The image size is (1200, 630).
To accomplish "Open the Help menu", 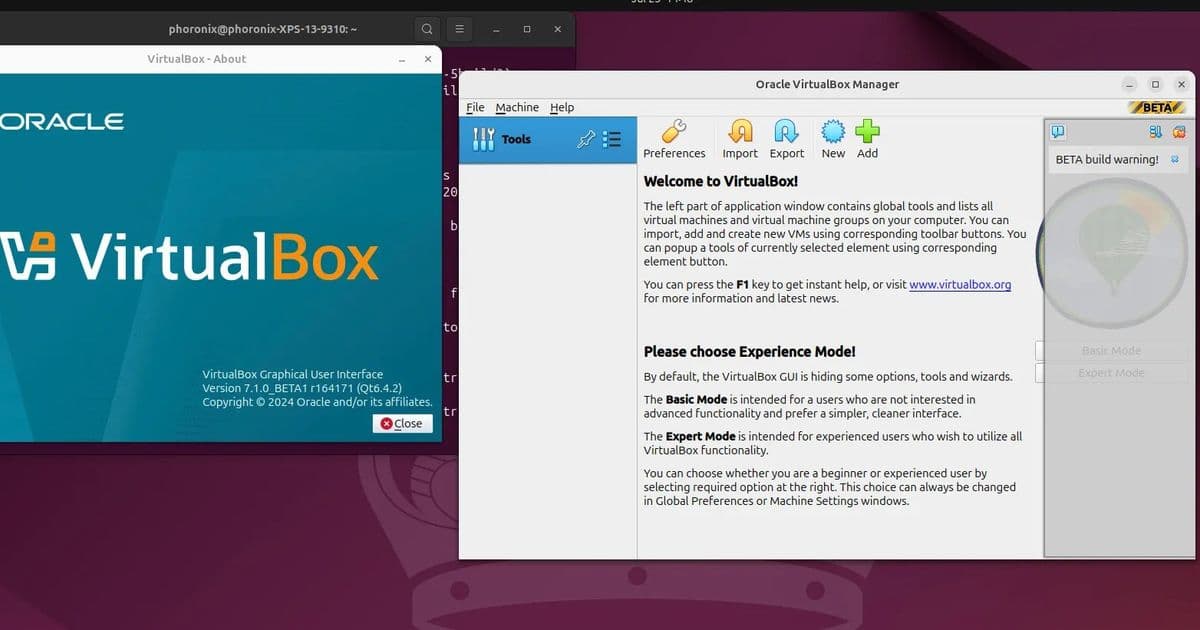I will [x=563, y=107].
